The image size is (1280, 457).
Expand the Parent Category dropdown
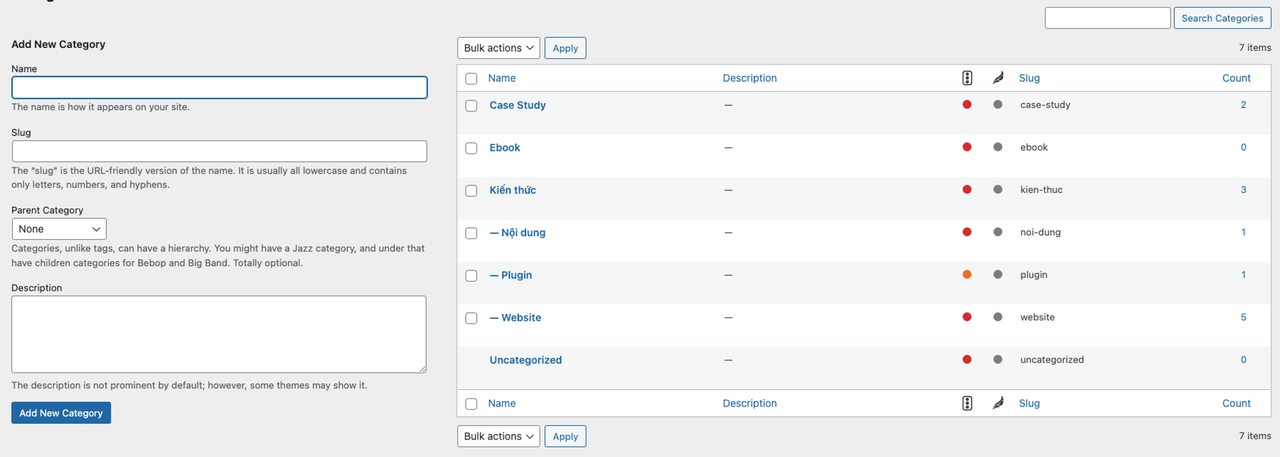click(59, 229)
